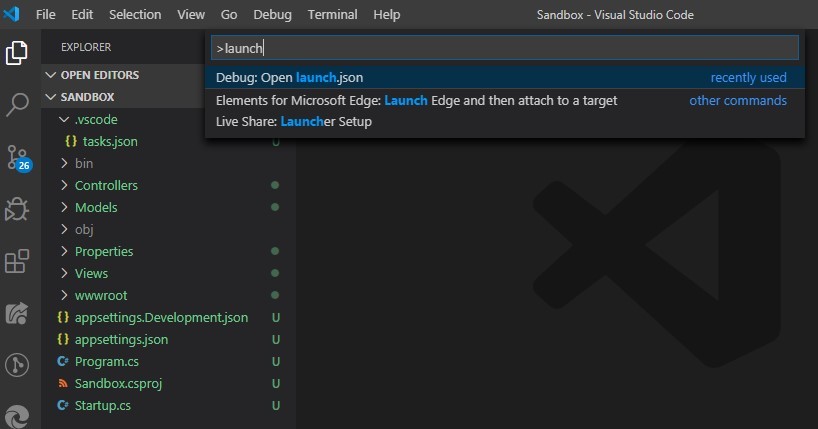The height and width of the screenshot is (429, 818).
Task: Expand the Properties folder
Action: [x=64, y=251]
